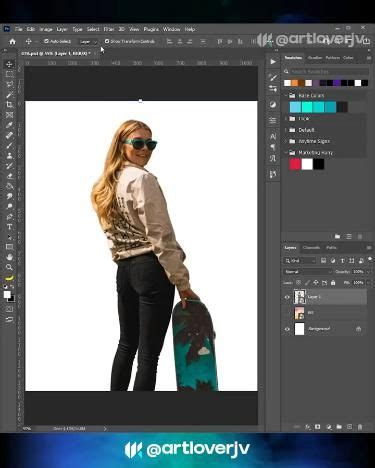Viewport: 375px width, 468px height.
Task: Toggle pixel layer filter in Layers panel
Action: point(323,261)
